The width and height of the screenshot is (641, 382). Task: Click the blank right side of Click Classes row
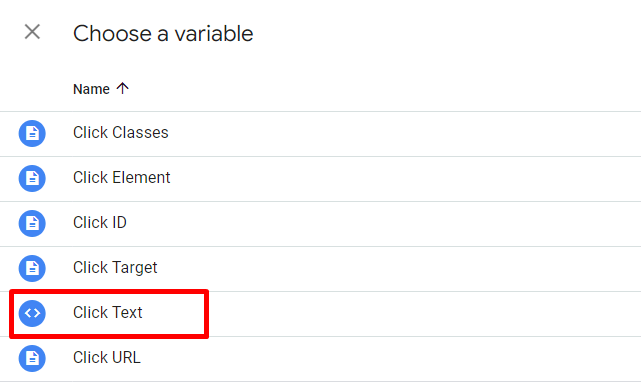pos(405,134)
